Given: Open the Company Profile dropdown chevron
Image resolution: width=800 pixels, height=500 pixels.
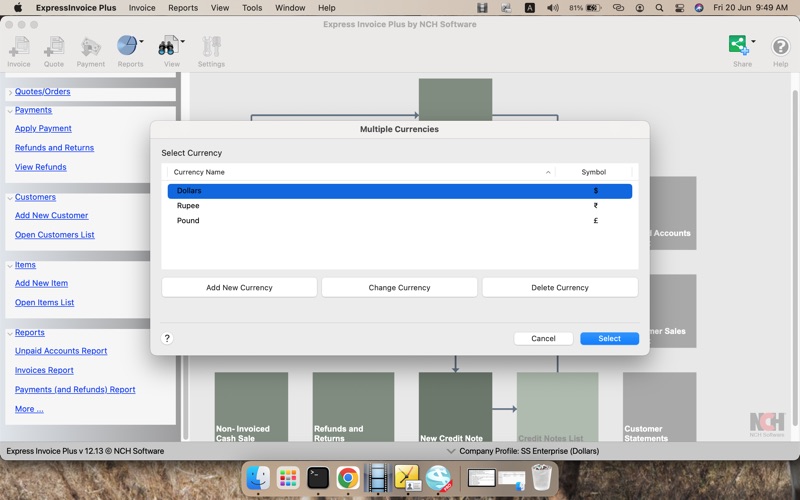Looking at the screenshot, I should [451, 451].
